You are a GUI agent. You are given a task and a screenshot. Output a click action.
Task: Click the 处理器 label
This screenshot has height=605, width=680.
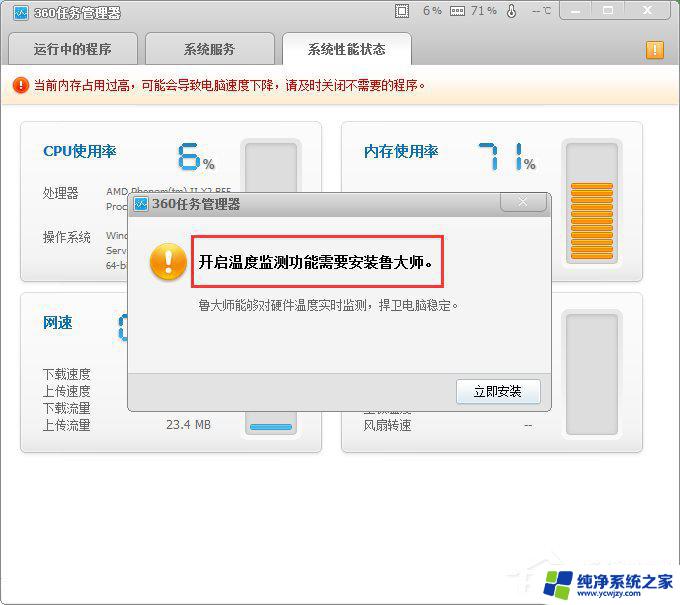click(61, 193)
